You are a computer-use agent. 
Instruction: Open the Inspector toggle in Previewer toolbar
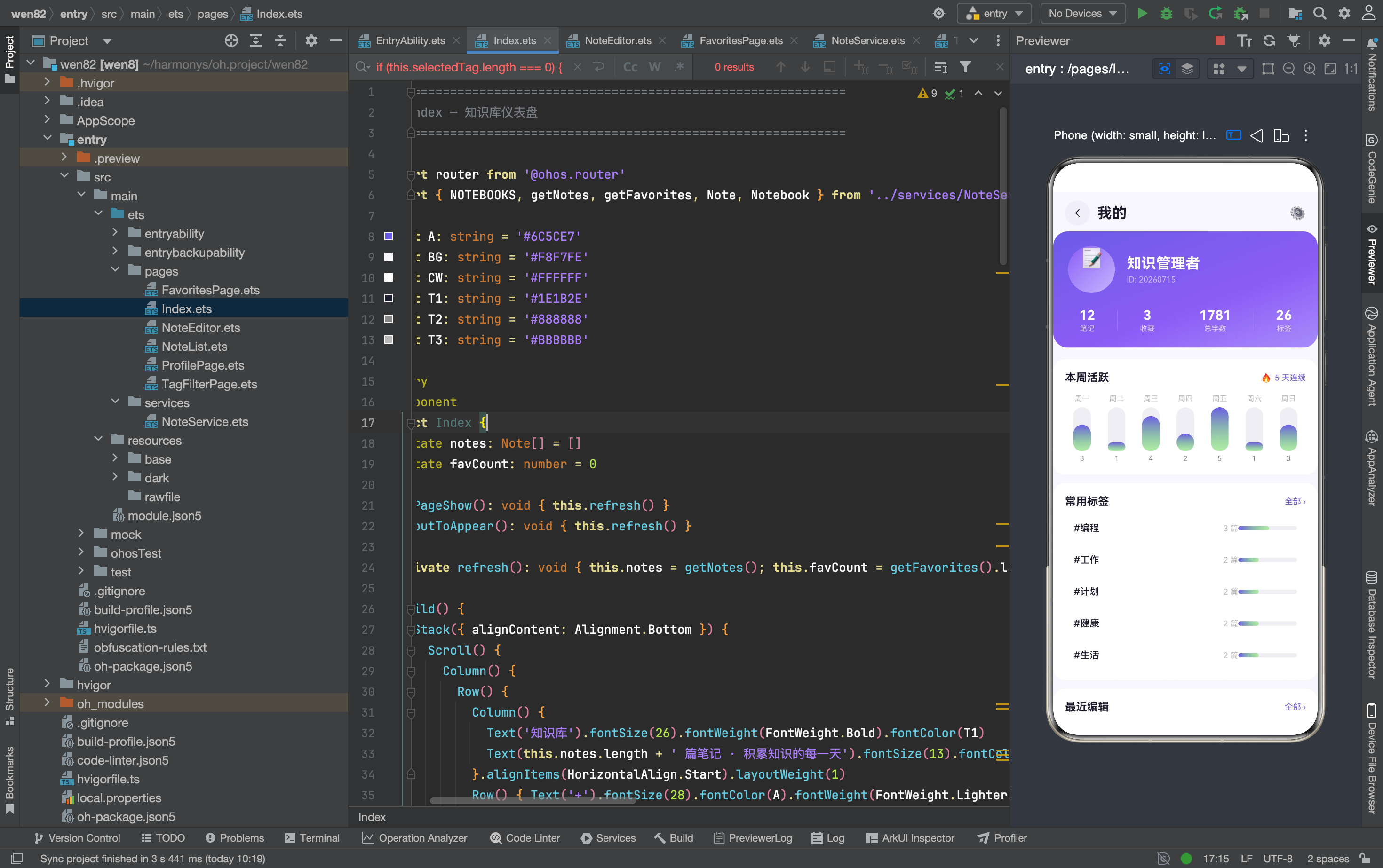coord(1164,69)
